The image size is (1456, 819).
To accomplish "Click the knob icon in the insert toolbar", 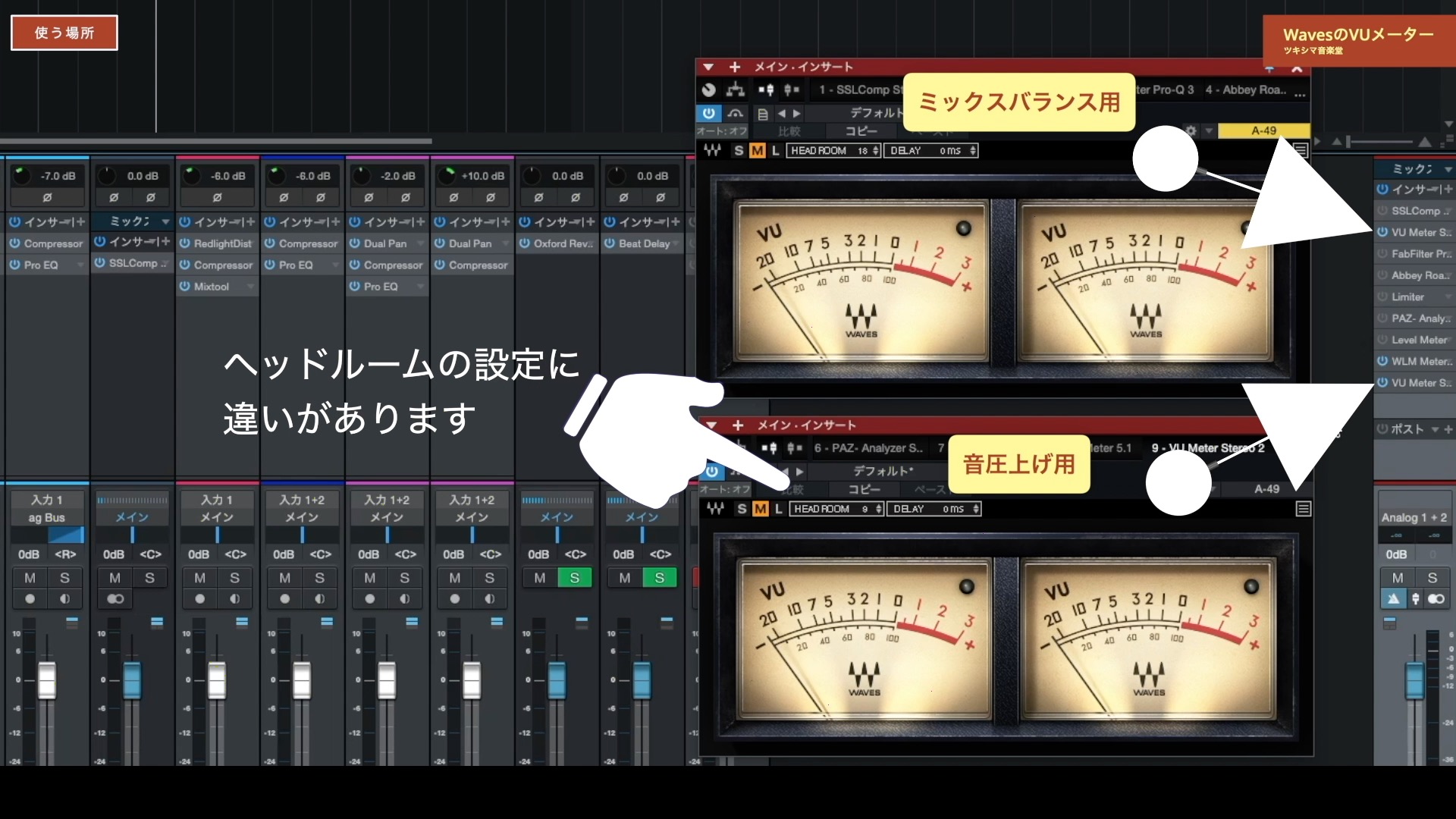I will (708, 89).
